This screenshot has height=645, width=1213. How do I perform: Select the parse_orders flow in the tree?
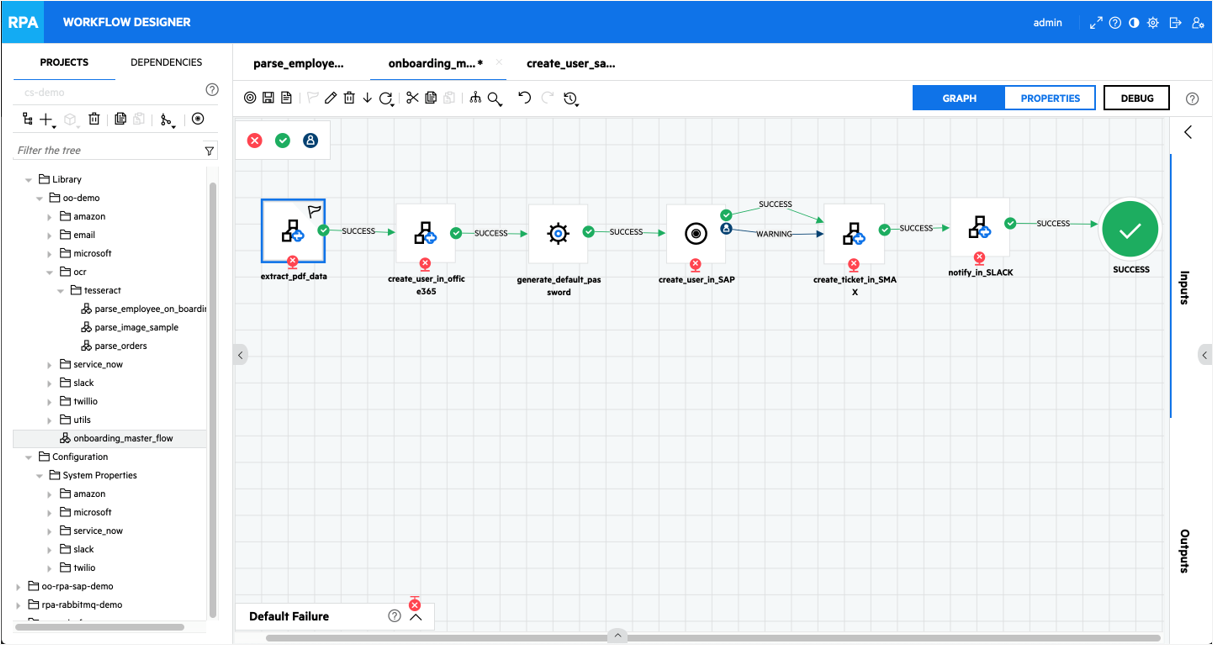[x=114, y=346]
